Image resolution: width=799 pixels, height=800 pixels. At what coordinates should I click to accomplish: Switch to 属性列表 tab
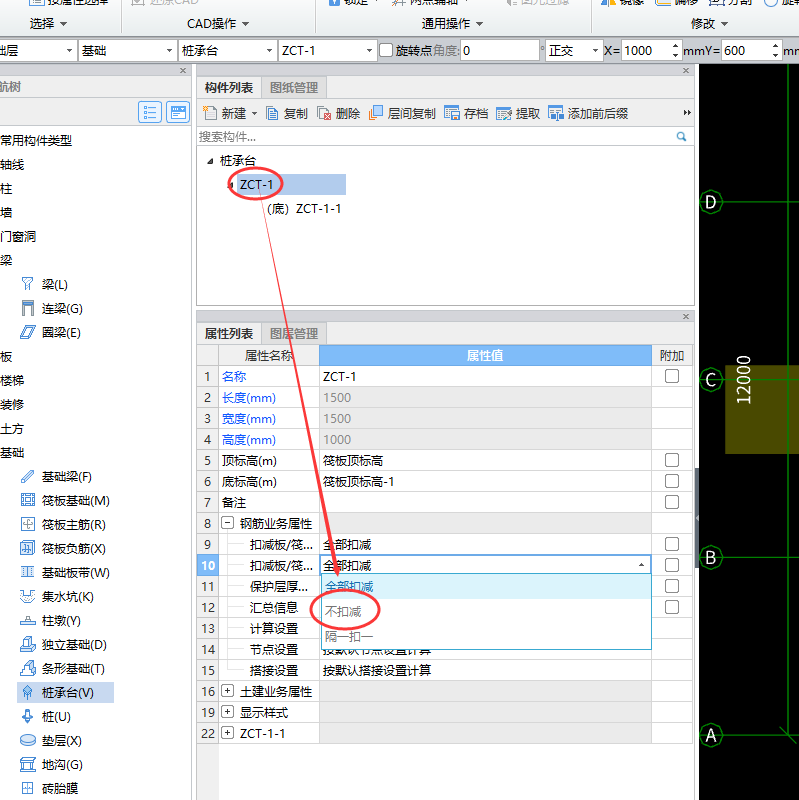coord(229,334)
